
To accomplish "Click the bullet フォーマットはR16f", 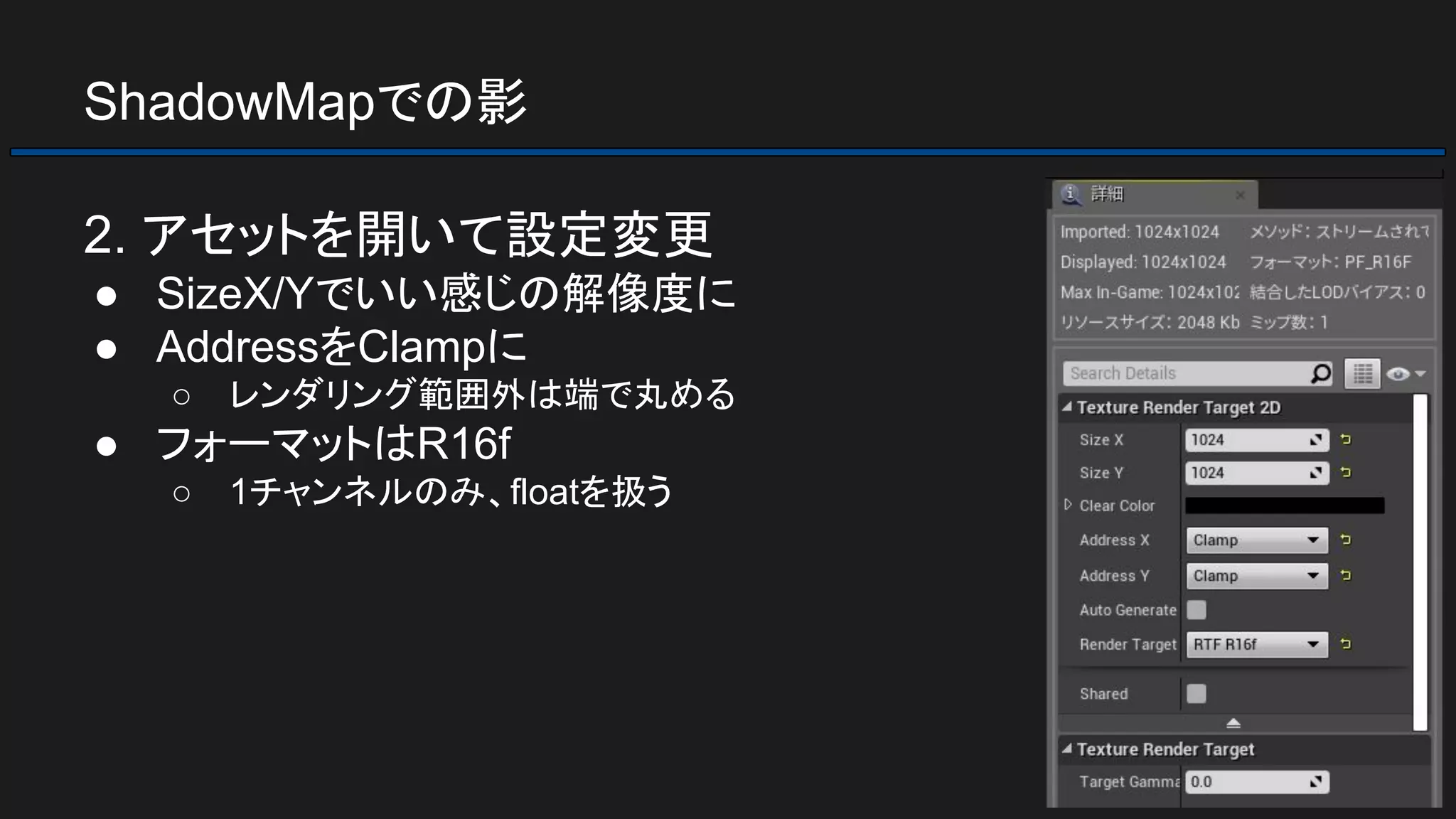I will point(333,444).
